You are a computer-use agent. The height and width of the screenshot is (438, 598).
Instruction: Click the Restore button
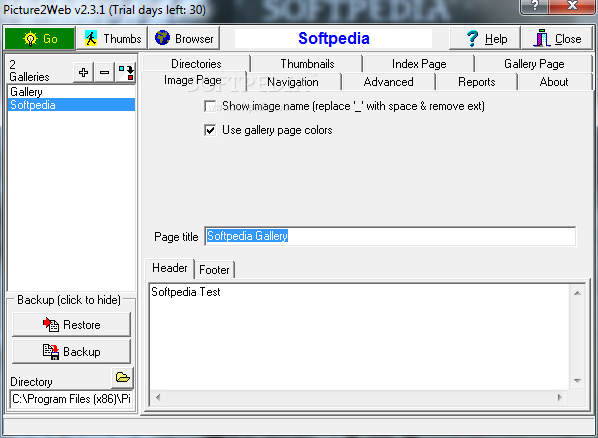(x=71, y=325)
